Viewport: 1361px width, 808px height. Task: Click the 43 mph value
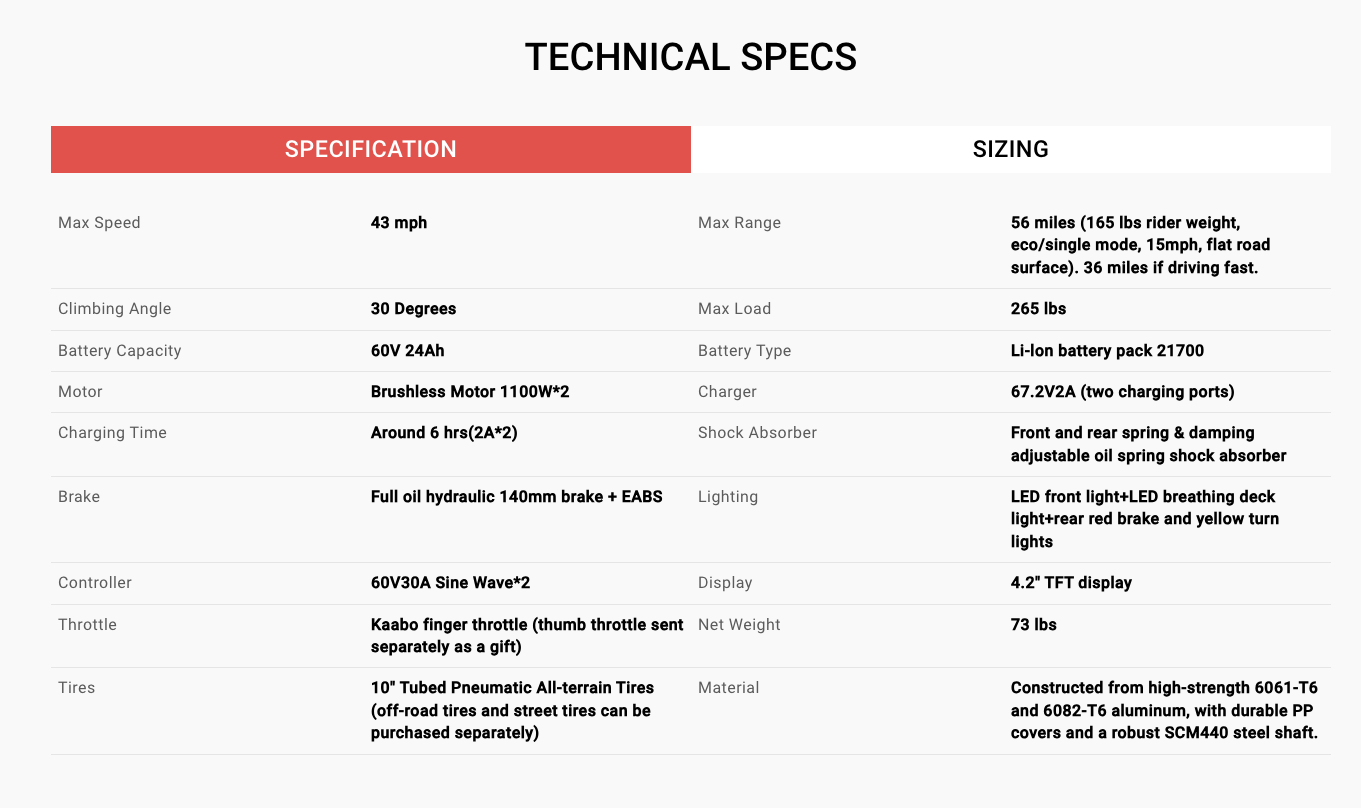coord(399,223)
